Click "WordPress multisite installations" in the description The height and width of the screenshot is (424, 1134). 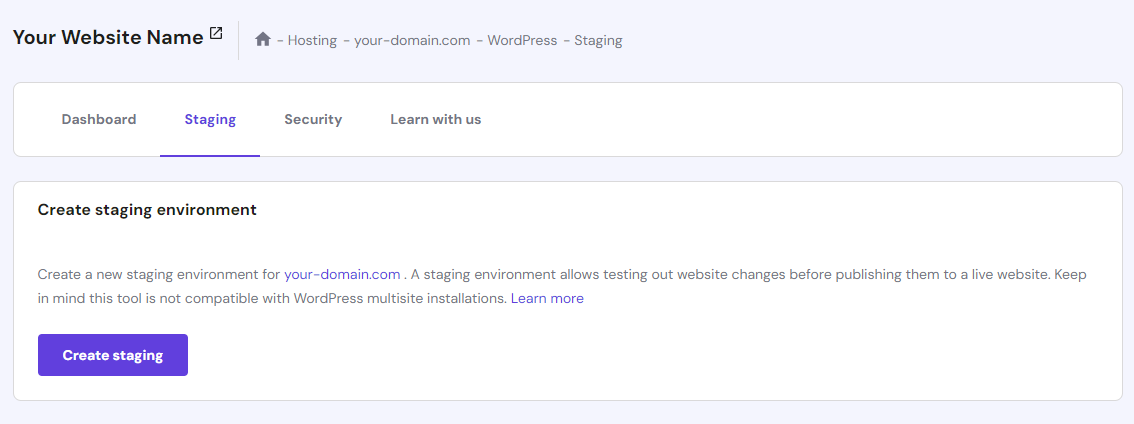click(400, 299)
